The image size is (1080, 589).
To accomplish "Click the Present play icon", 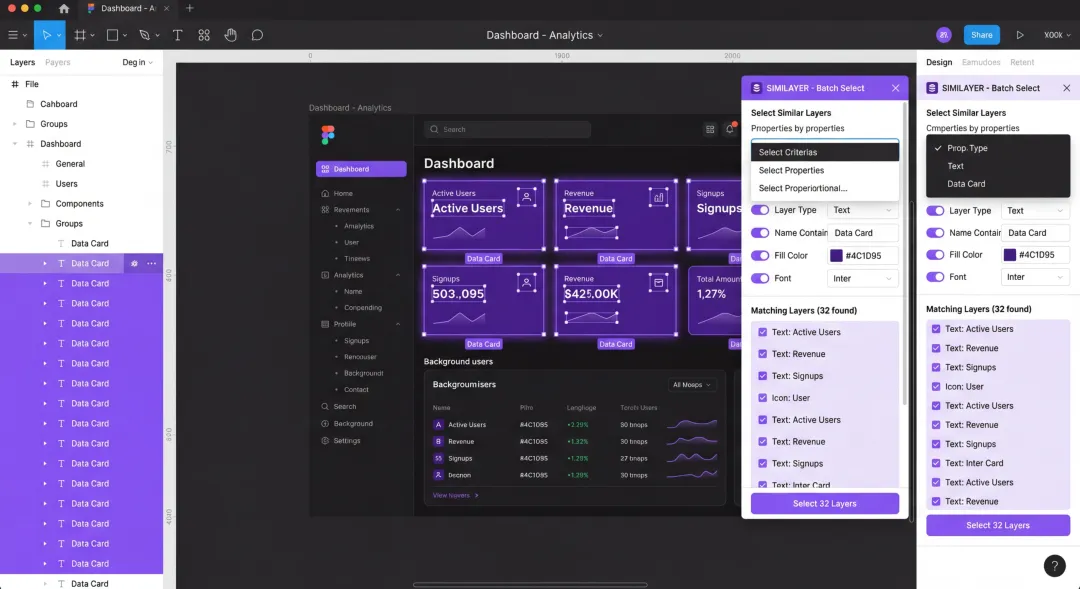I will coord(1020,35).
